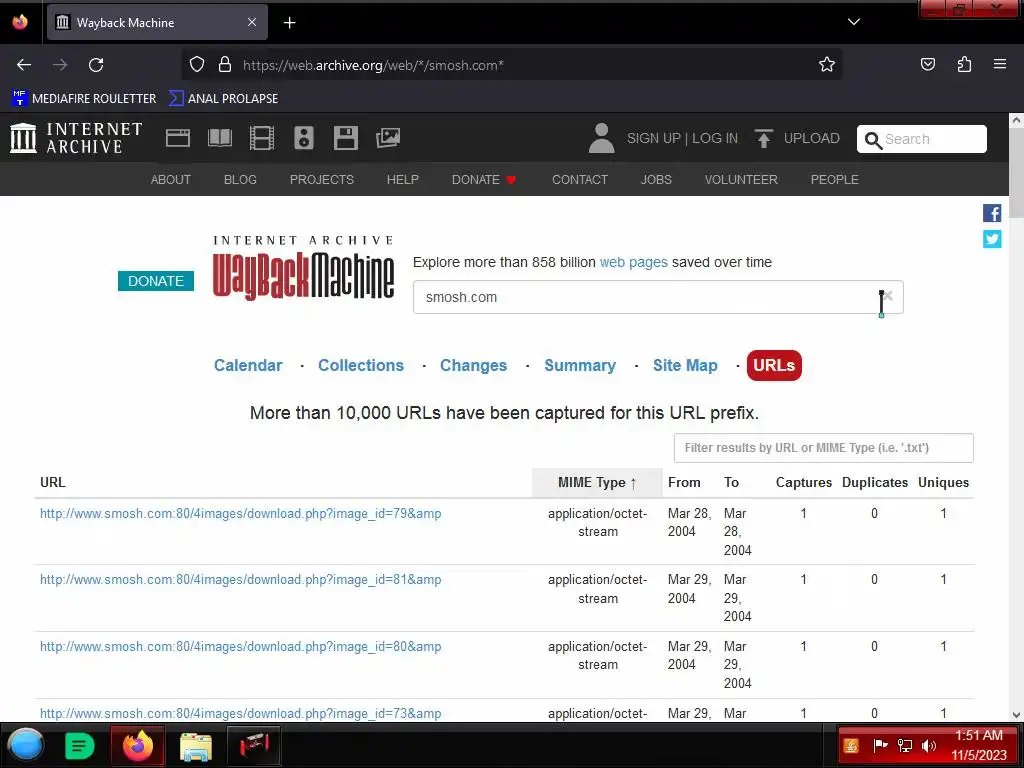Open a new browser tab
The height and width of the screenshot is (768, 1024).
(x=289, y=23)
